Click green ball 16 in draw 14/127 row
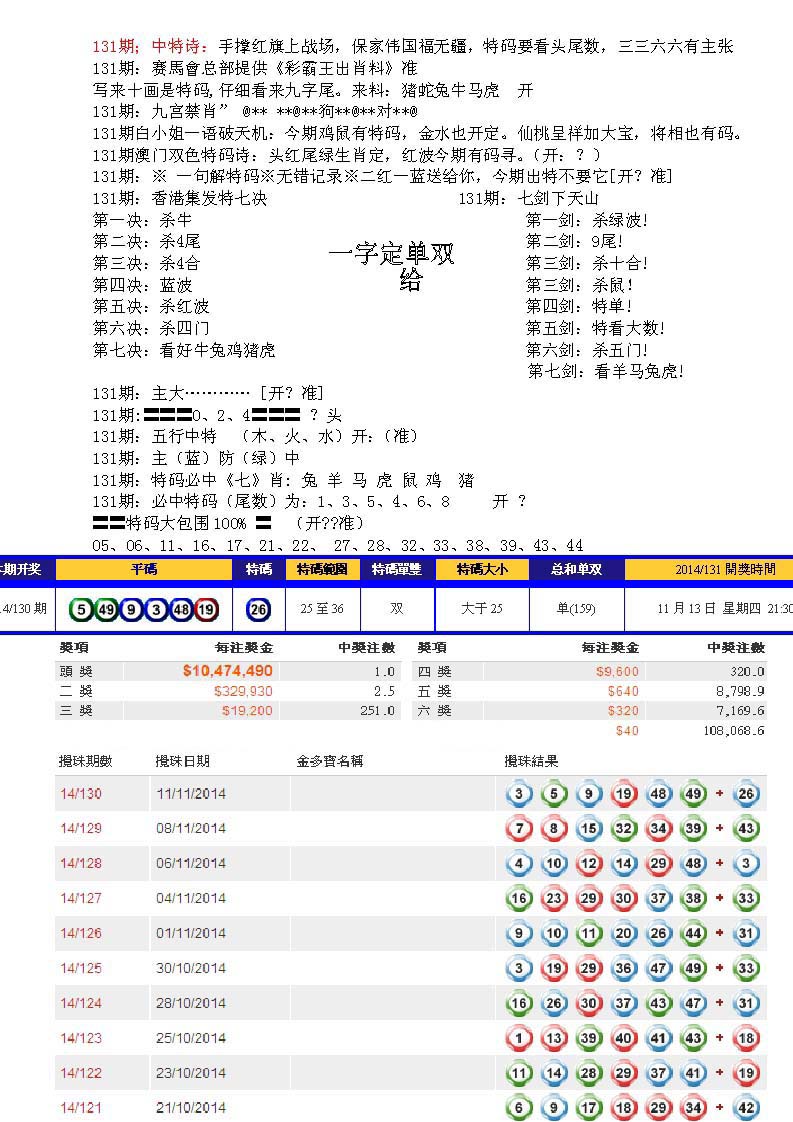 [x=519, y=898]
